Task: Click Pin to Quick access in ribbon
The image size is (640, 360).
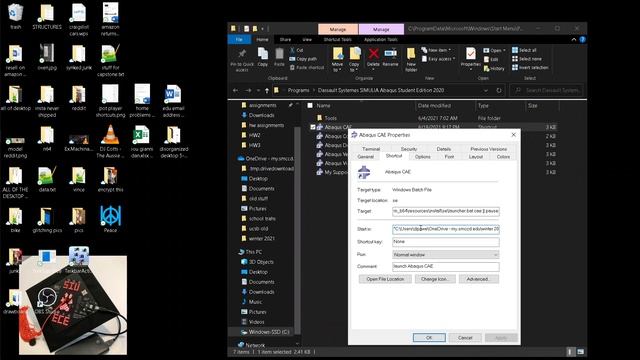Action: click(242, 60)
